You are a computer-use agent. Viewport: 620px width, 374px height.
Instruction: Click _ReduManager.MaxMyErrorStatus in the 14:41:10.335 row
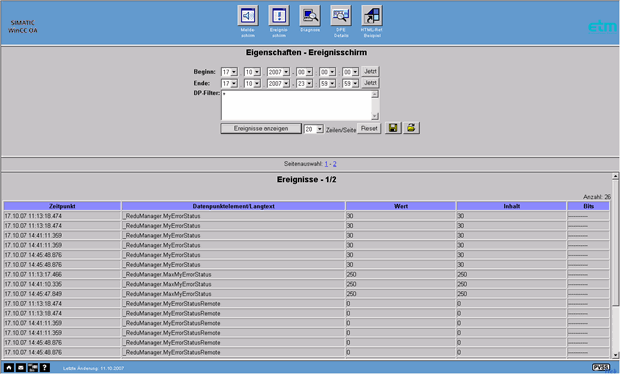coord(167,284)
